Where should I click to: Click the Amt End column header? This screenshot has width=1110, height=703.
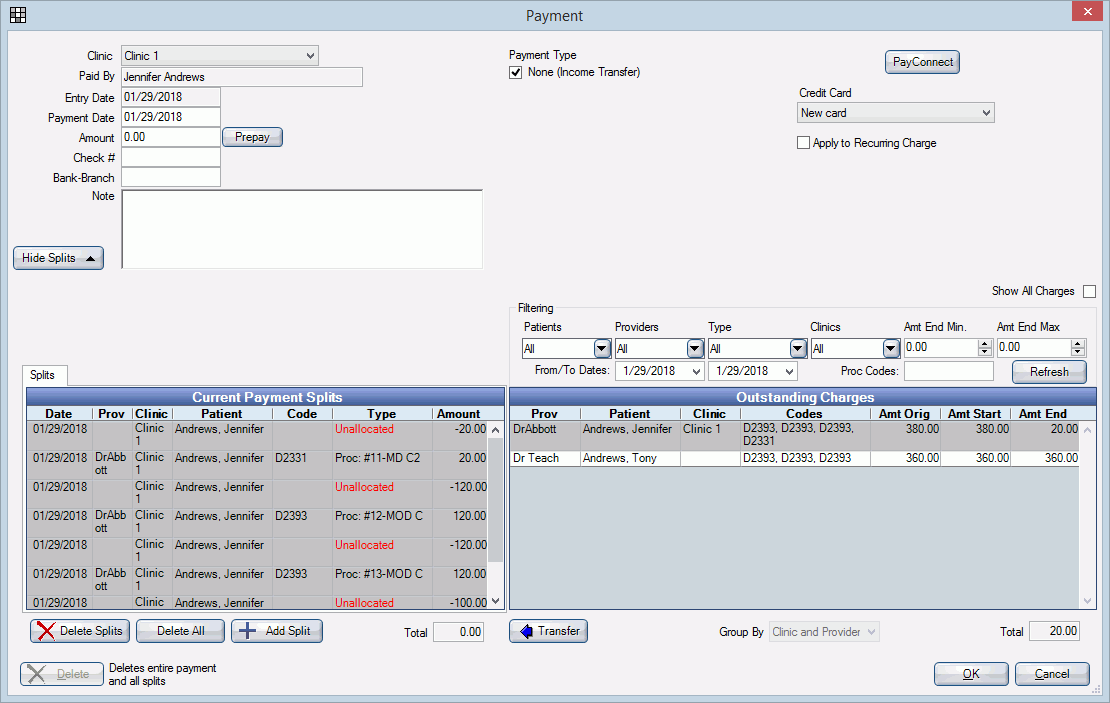coord(1043,414)
